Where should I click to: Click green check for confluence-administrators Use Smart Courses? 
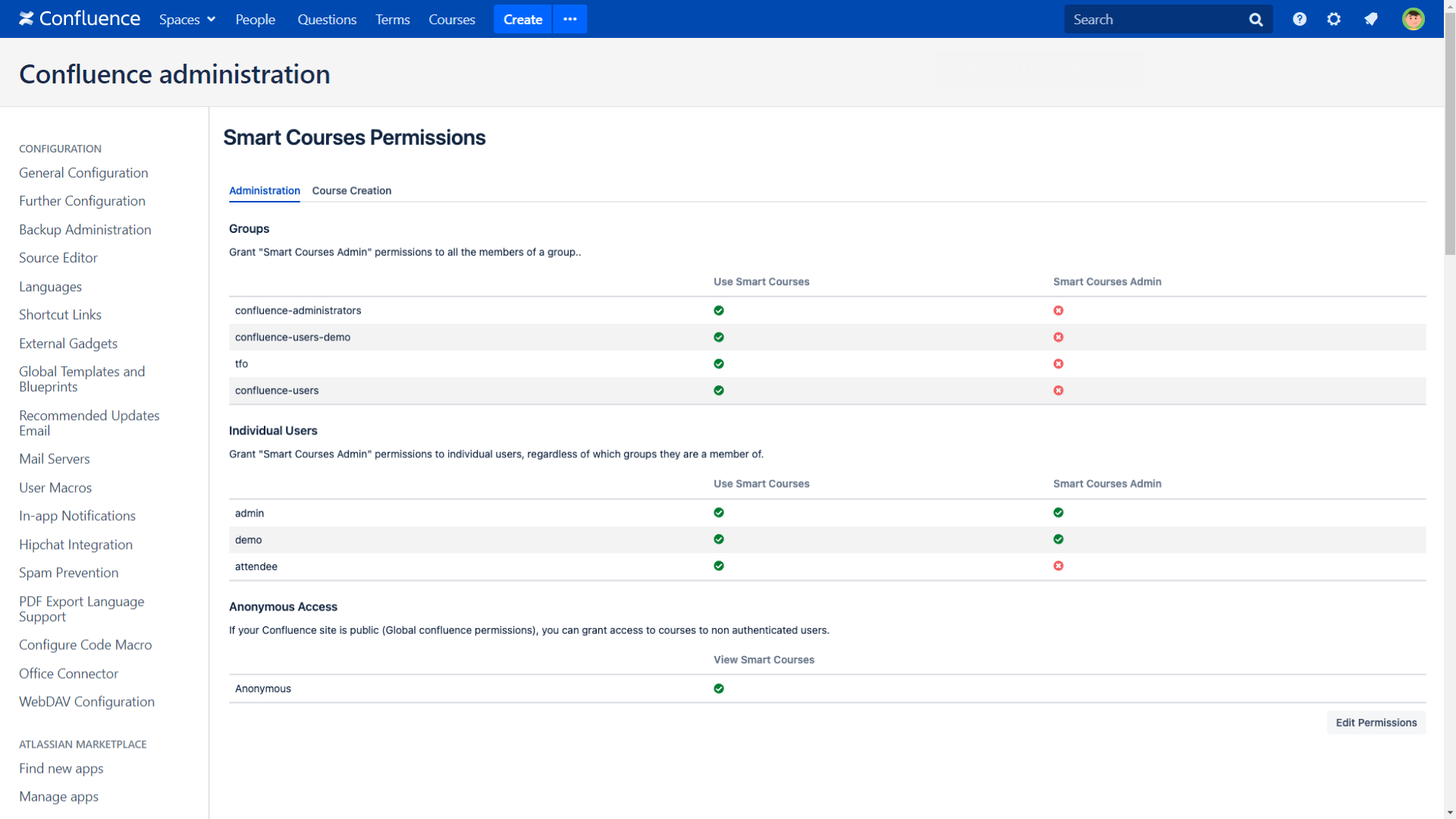click(719, 310)
